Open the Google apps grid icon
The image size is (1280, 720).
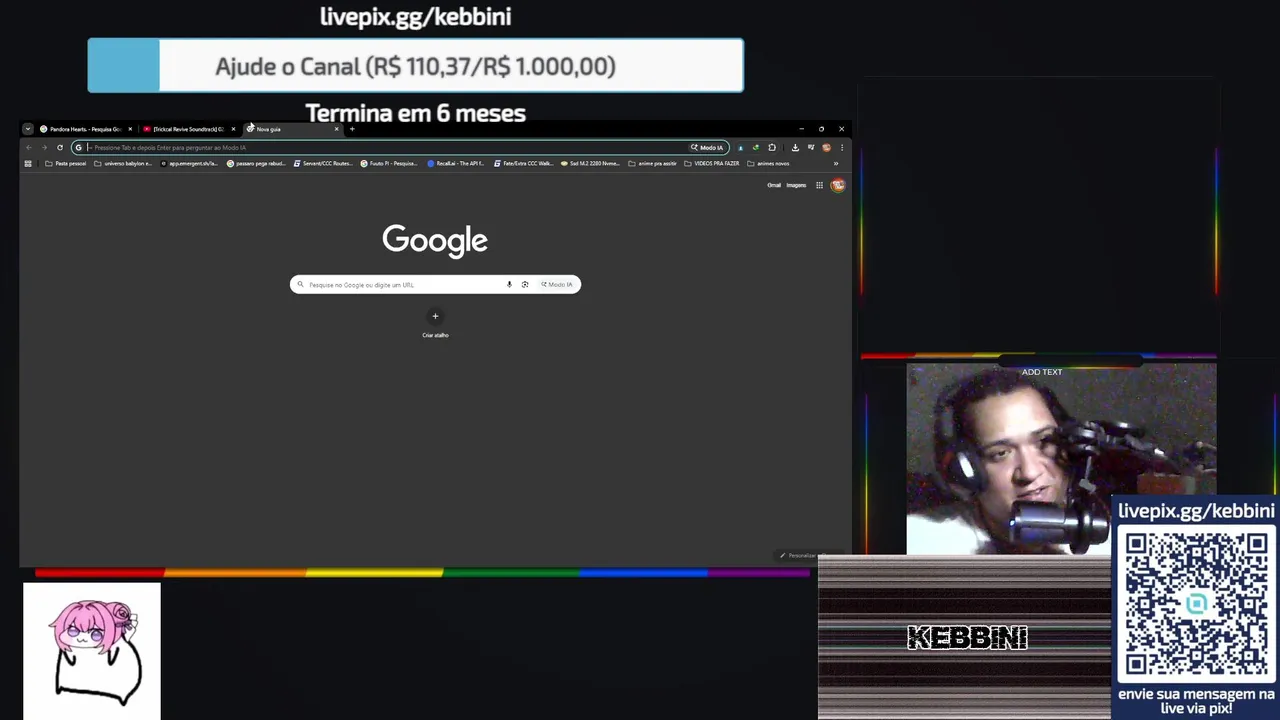click(x=819, y=185)
